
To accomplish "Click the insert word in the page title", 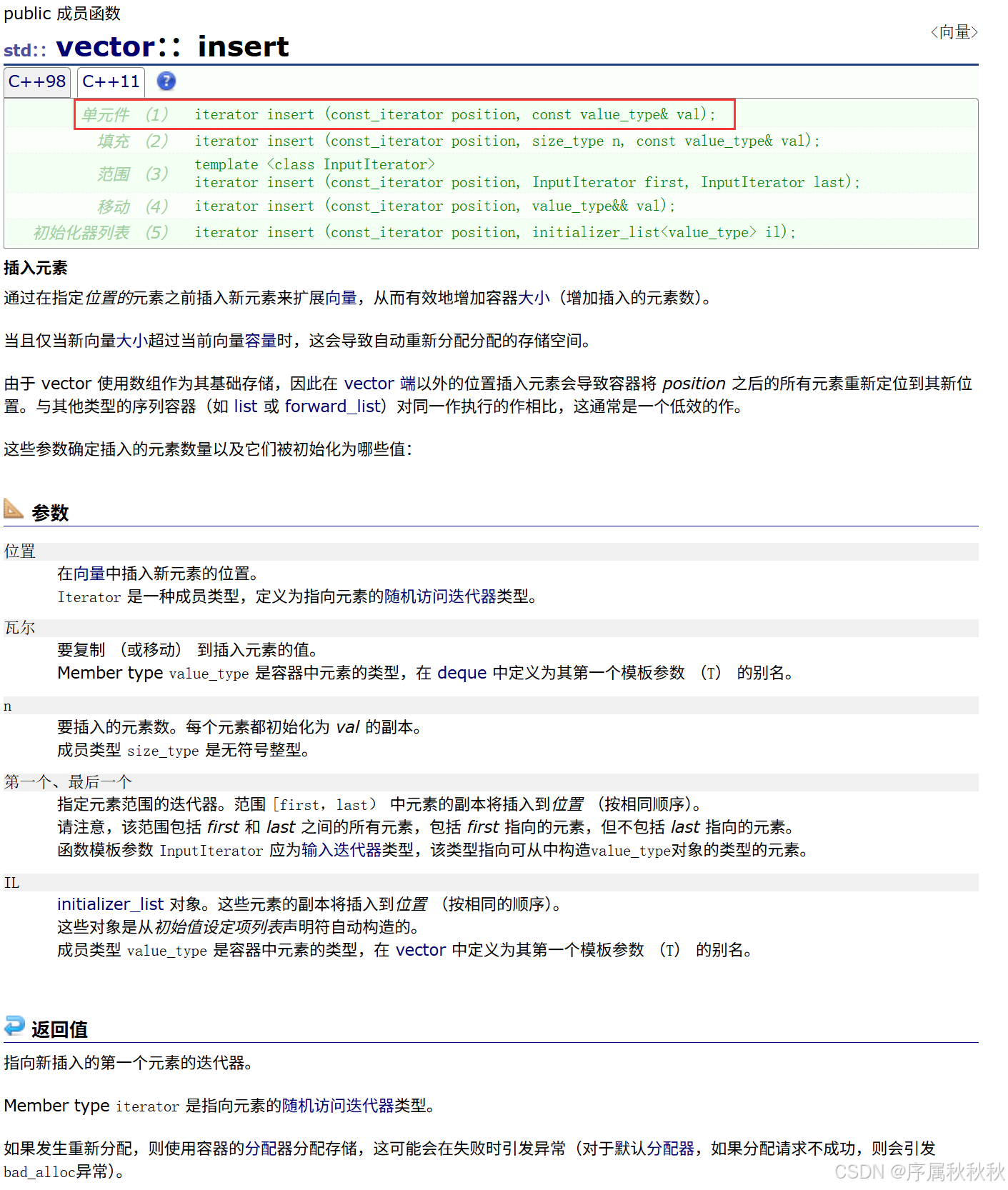I will 244,46.
